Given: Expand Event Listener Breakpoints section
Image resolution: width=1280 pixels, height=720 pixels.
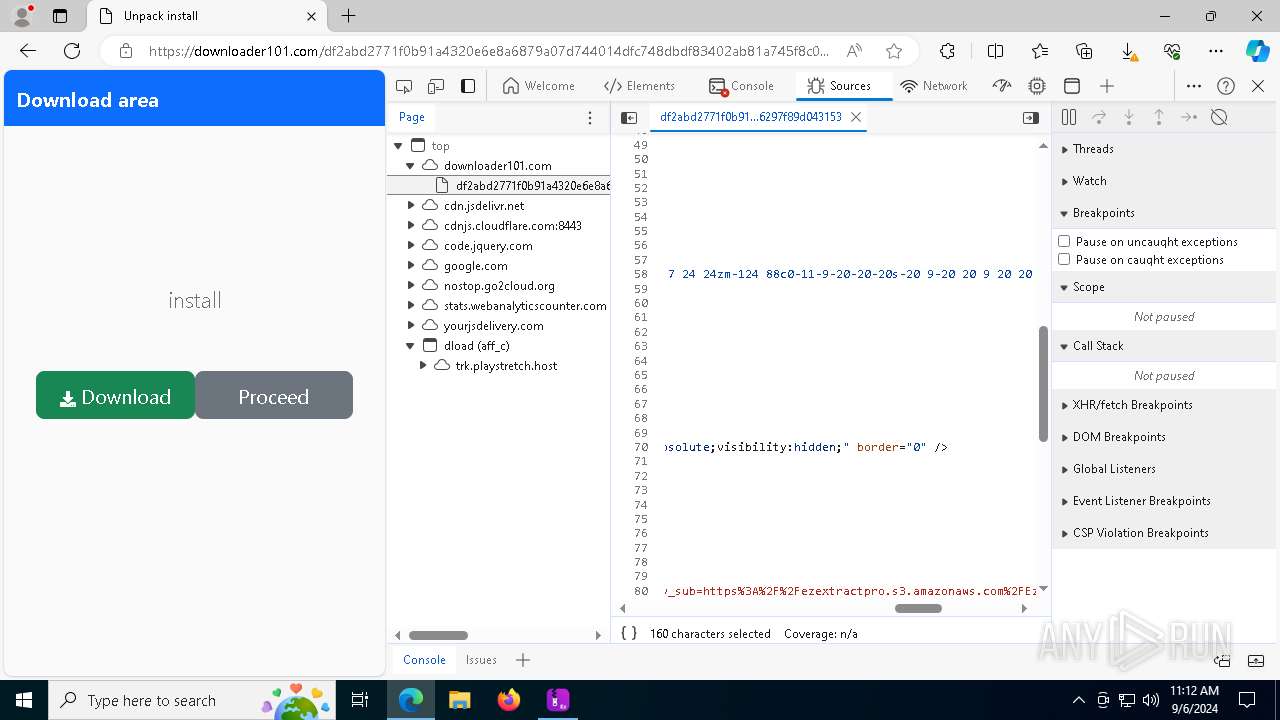Looking at the screenshot, I should pyautogui.click(x=1164, y=501).
